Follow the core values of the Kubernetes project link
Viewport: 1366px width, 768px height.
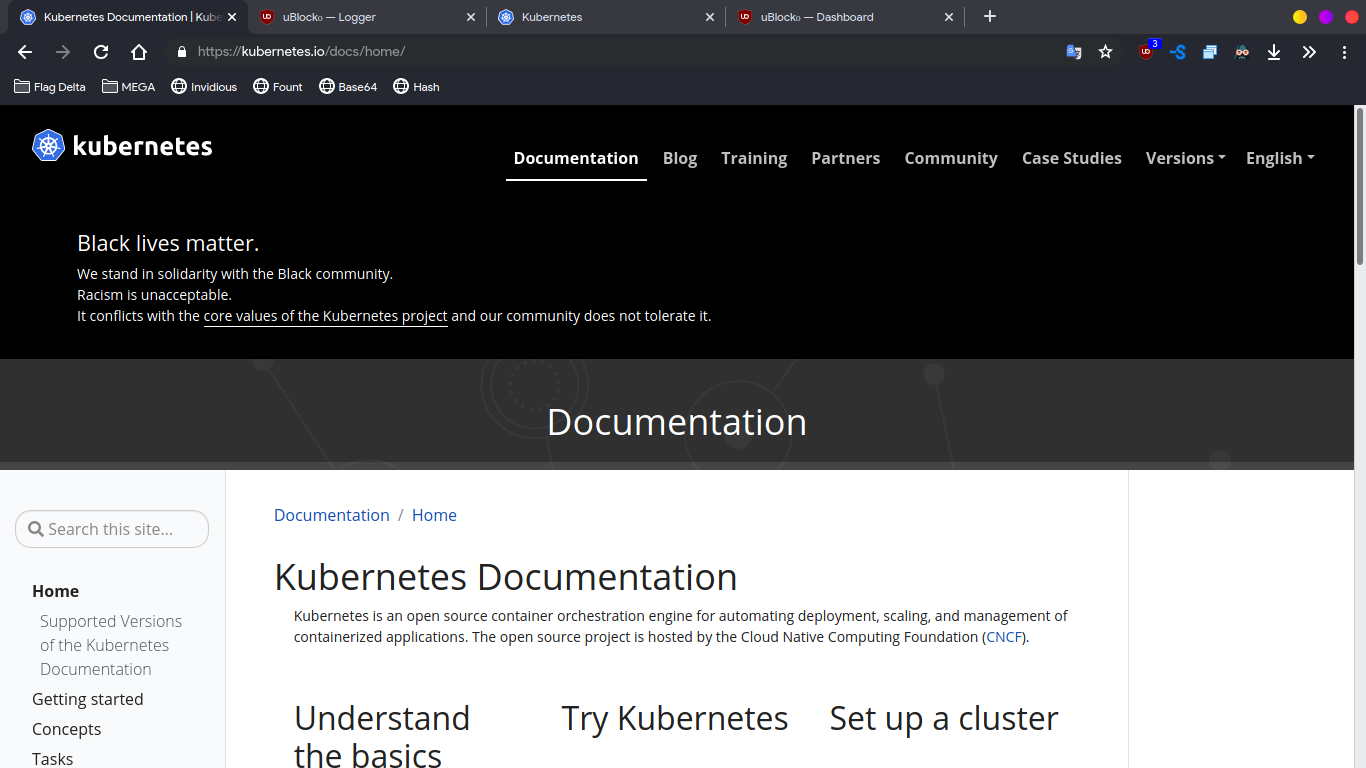tap(326, 316)
